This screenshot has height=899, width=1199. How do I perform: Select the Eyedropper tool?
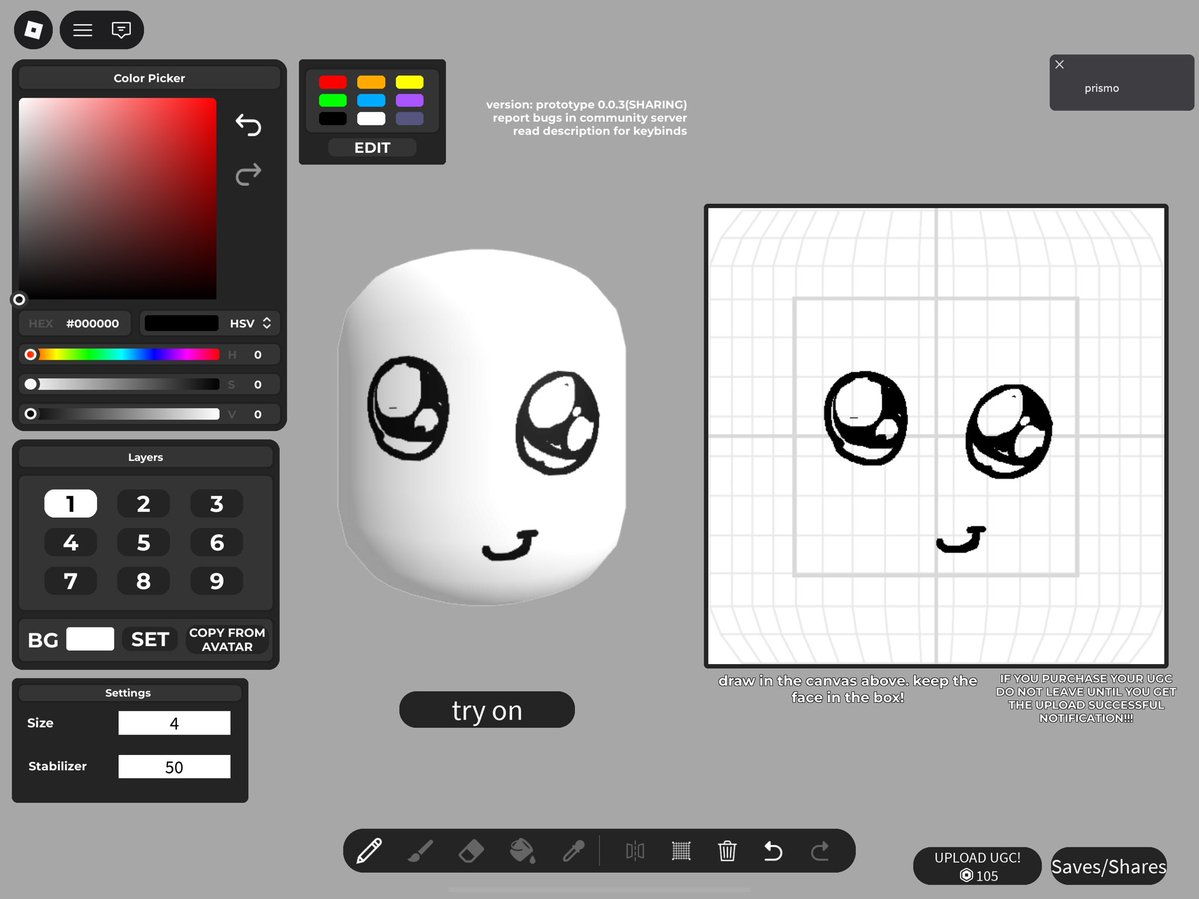574,850
